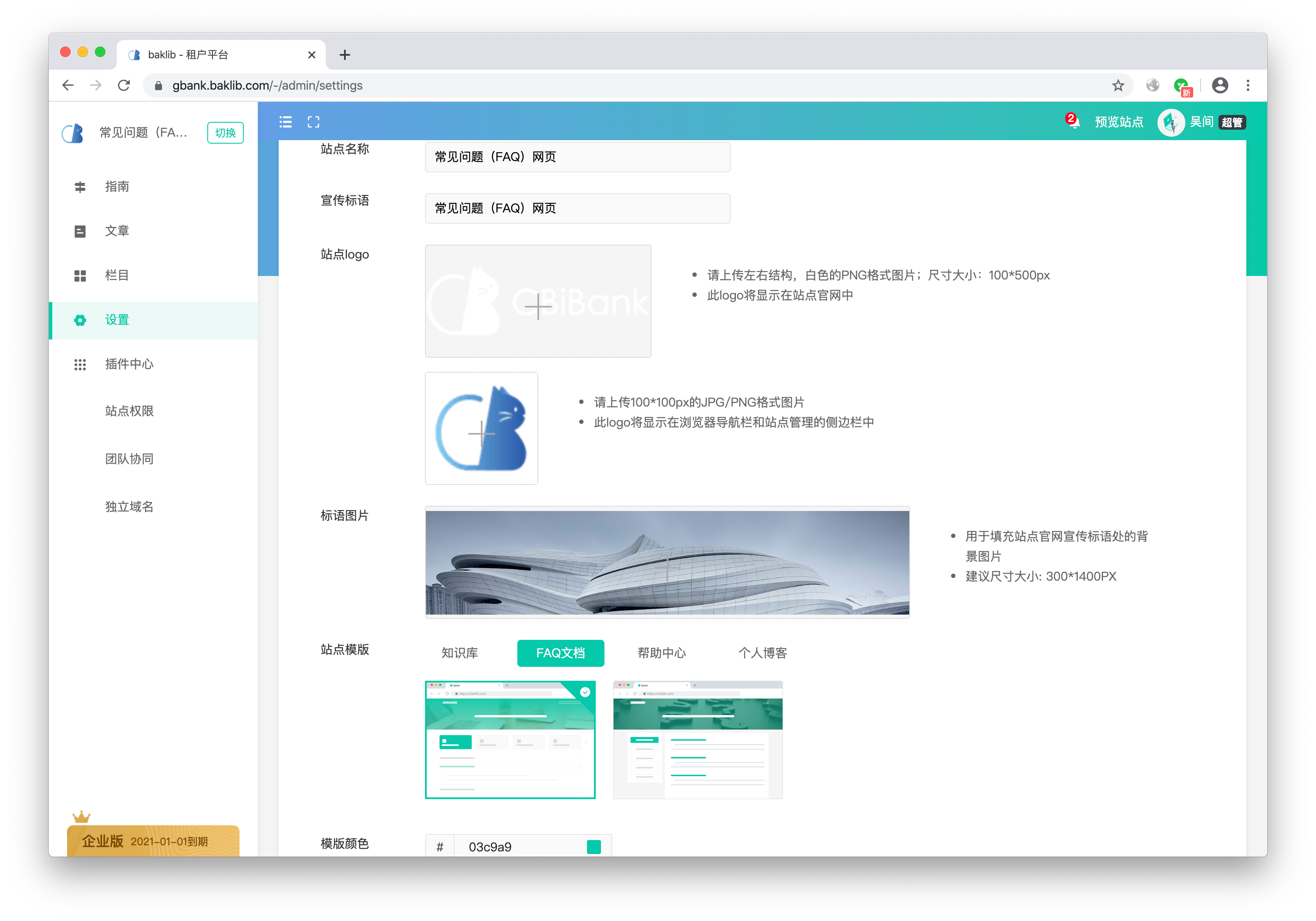
Task: Click the browser back arrow
Action: pos(68,85)
